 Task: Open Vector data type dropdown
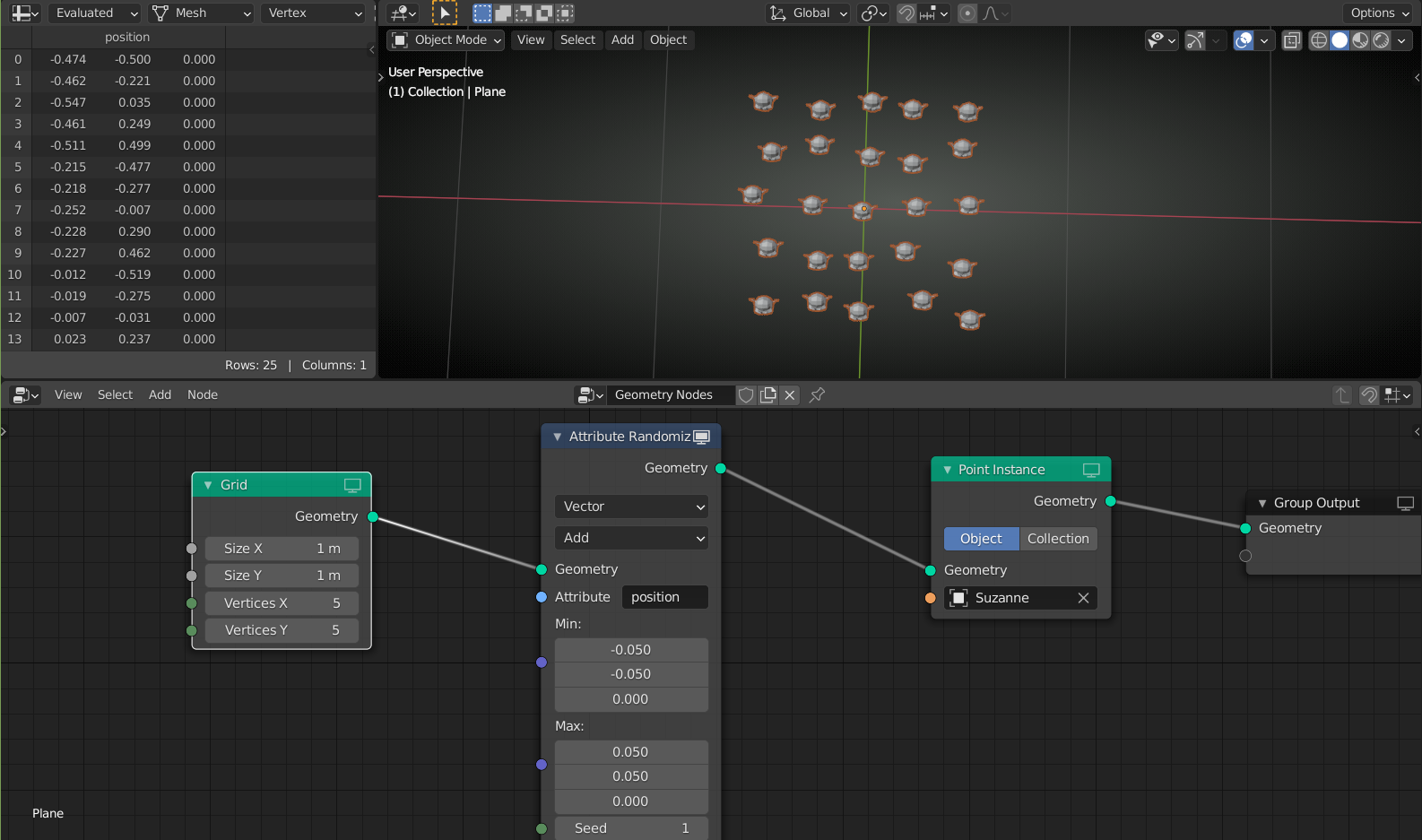(x=631, y=507)
